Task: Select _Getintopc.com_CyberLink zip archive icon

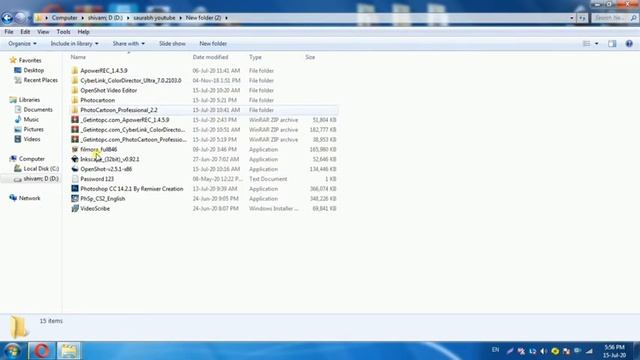Action: [x=75, y=129]
